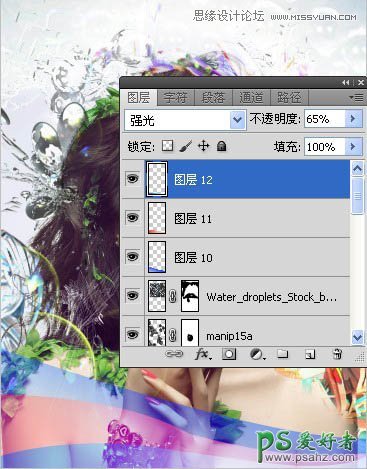The width and height of the screenshot is (367, 469).
Task: Toggle lock transparent pixels
Action: coord(167,146)
